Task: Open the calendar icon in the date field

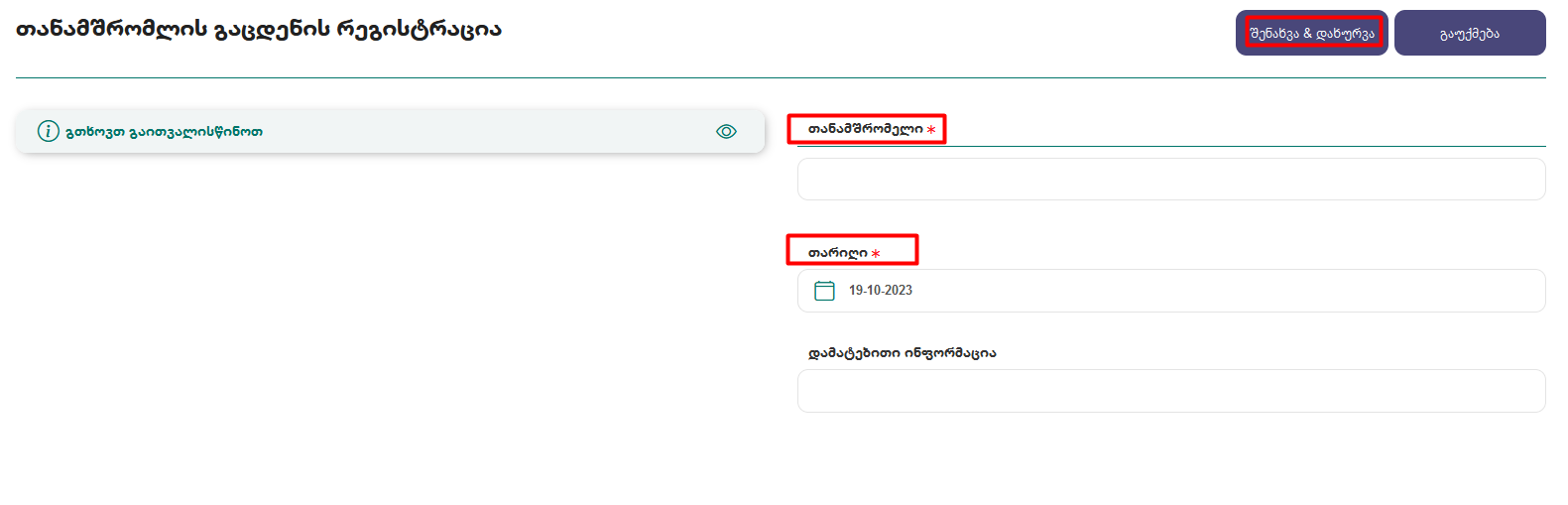Action: (x=824, y=291)
